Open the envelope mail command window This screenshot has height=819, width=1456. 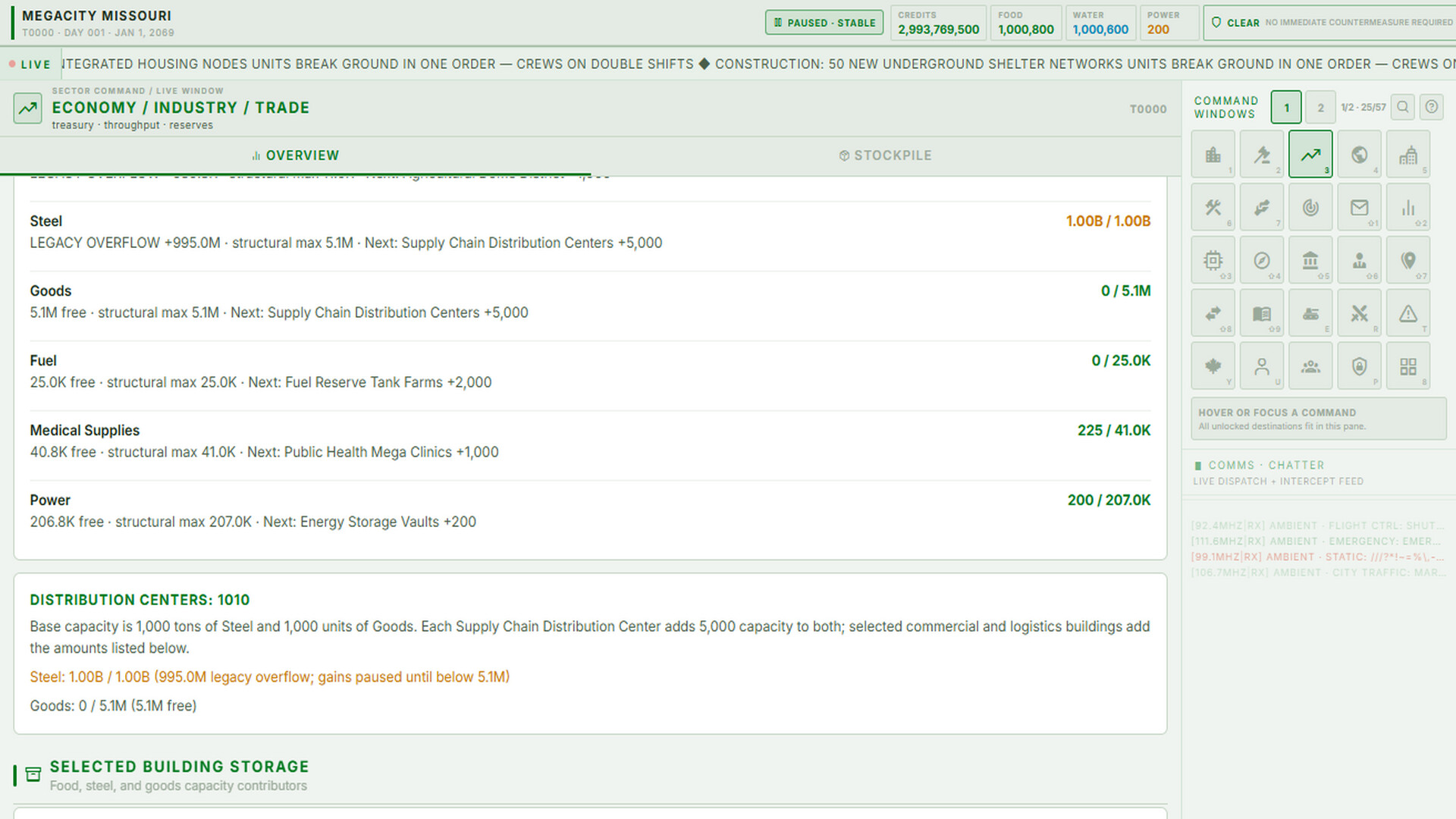tap(1359, 207)
